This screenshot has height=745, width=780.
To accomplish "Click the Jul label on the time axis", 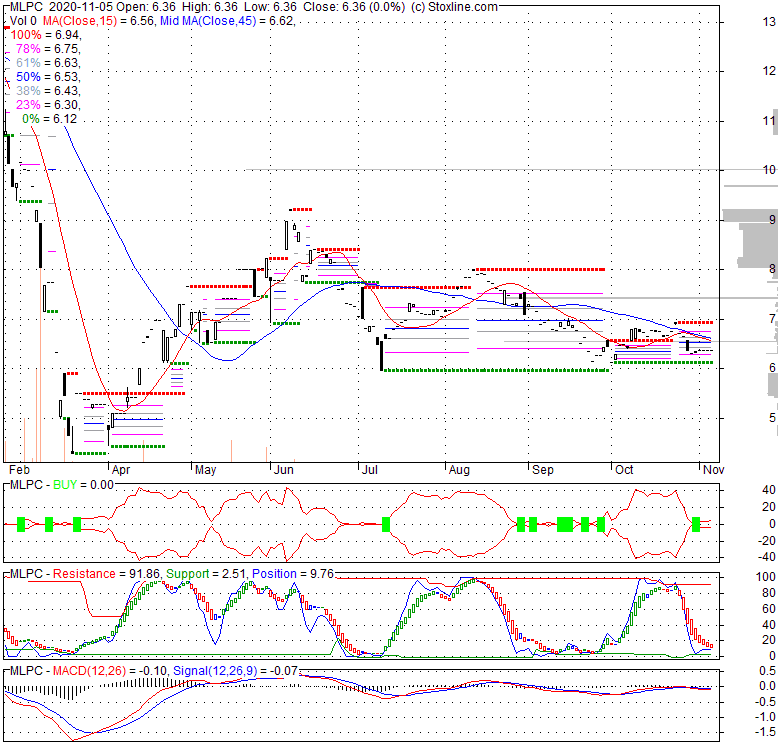I will pos(370,470).
